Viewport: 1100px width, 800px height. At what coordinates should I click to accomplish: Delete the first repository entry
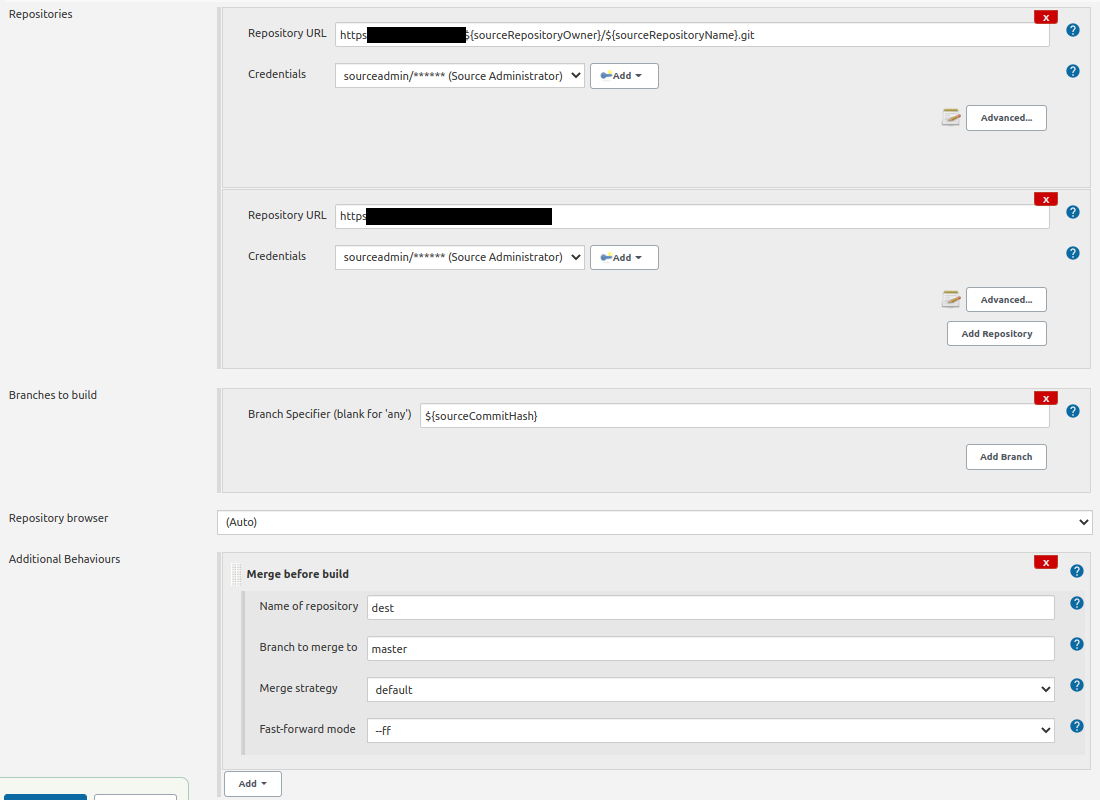(x=1045, y=18)
